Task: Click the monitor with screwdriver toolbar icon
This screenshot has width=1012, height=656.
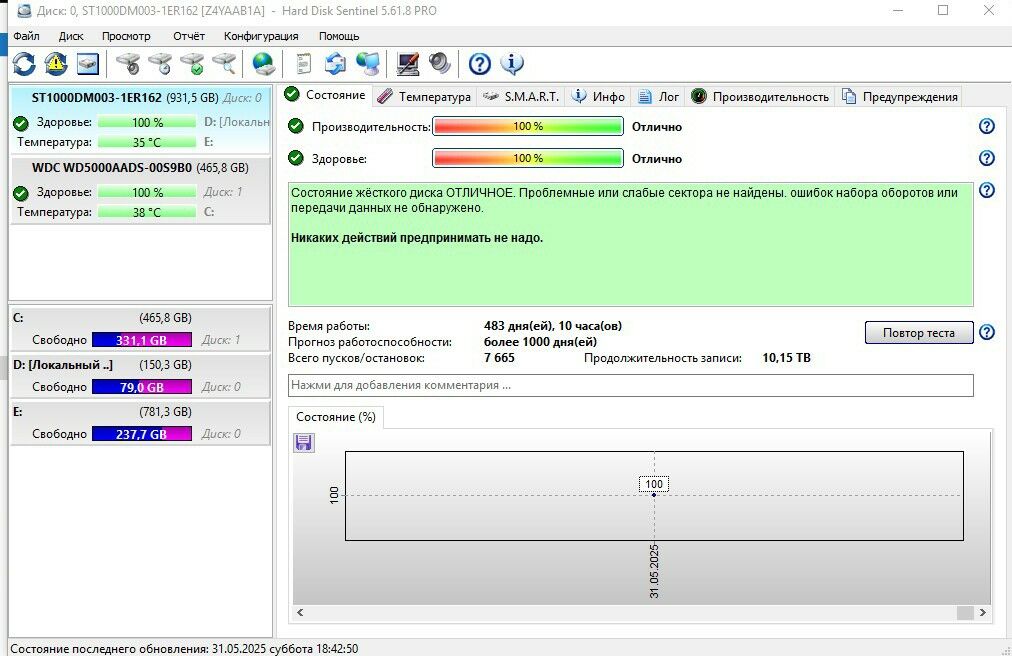Action: (407, 64)
